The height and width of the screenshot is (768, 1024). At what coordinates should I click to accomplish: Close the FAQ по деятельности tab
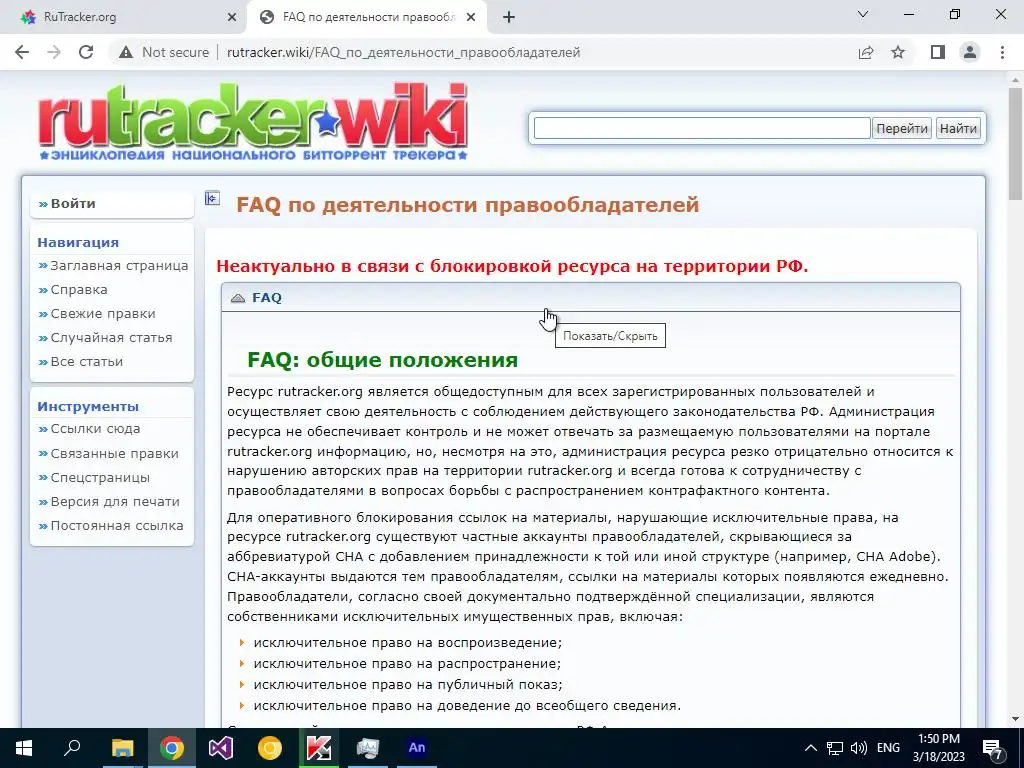pyautogui.click(x=471, y=18)
